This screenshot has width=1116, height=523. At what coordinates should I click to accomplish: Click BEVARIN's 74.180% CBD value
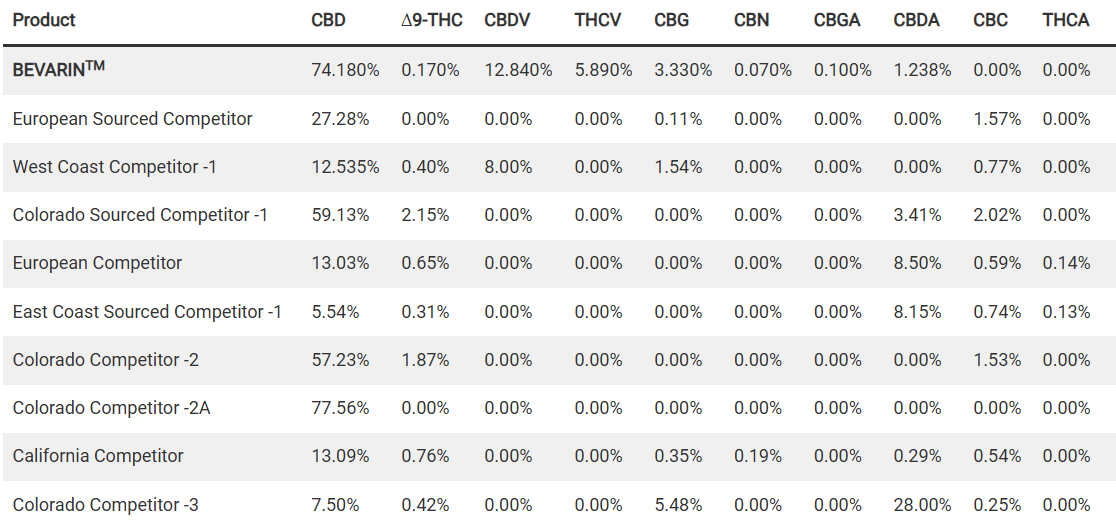click(345, 70)
